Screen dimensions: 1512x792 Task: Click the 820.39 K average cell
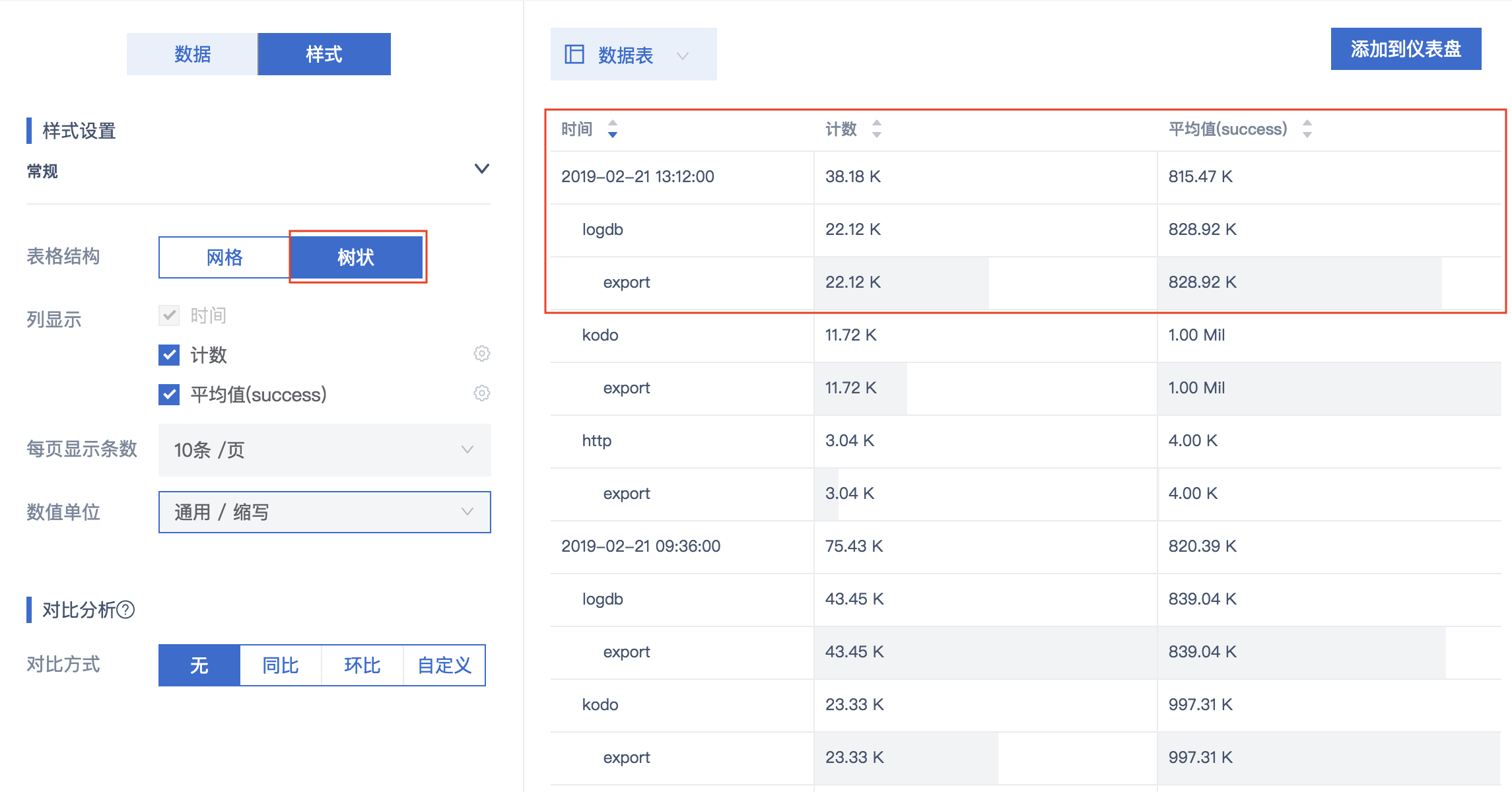point(1329,546)
